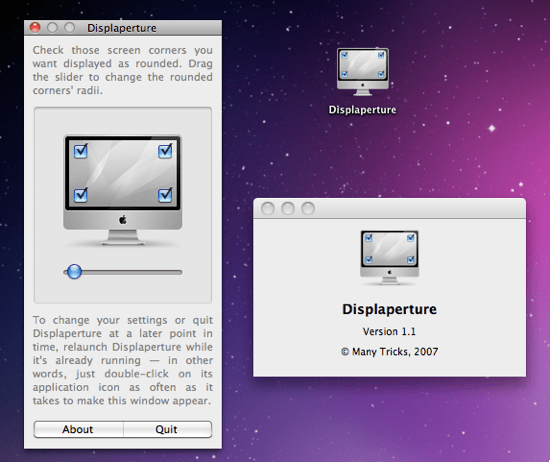Zoom the Displaperture settings window
The height and width of the screenshot is (462, 550).
click(69, 28)
